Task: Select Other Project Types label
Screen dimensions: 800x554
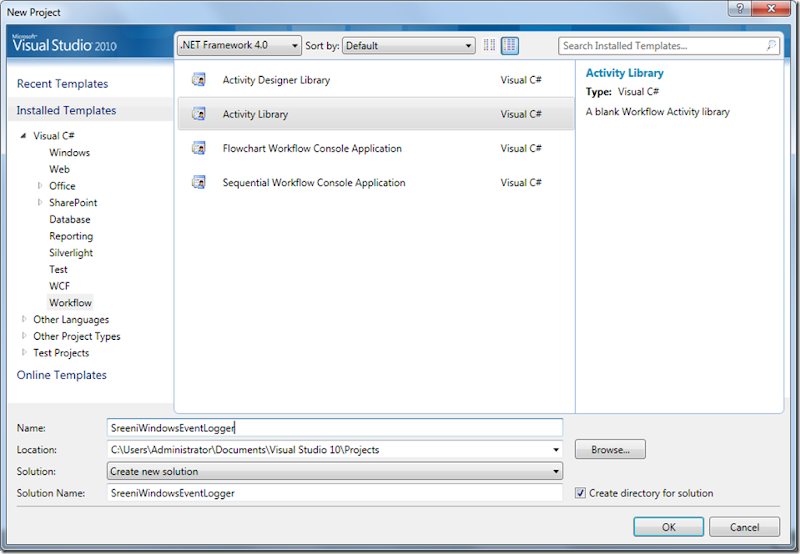Action: 77,336
